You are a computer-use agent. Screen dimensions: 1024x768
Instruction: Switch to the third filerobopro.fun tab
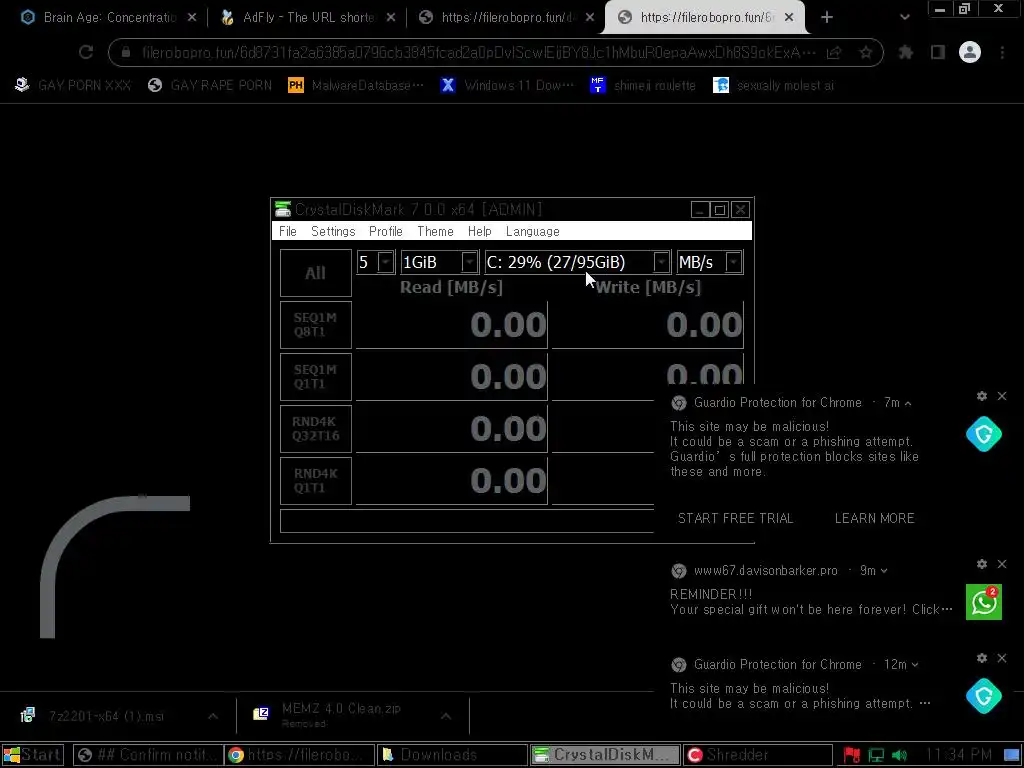(506, 18)
